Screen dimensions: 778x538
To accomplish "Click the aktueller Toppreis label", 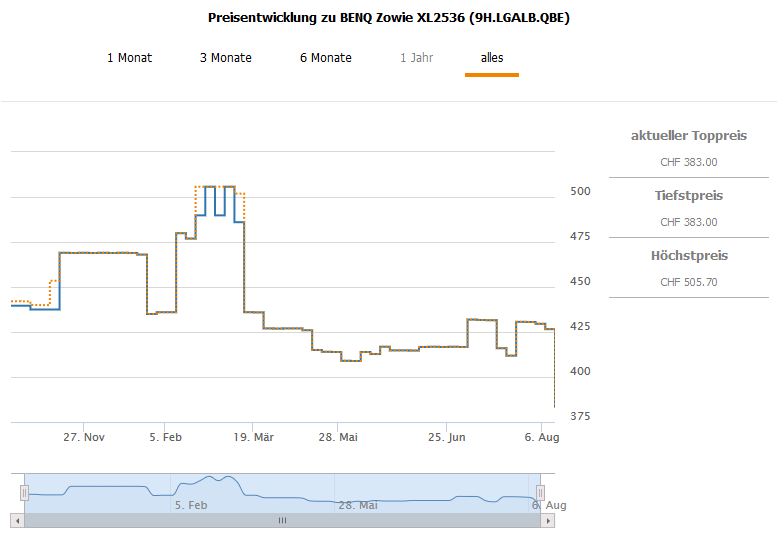I will [x=689, y=136].
